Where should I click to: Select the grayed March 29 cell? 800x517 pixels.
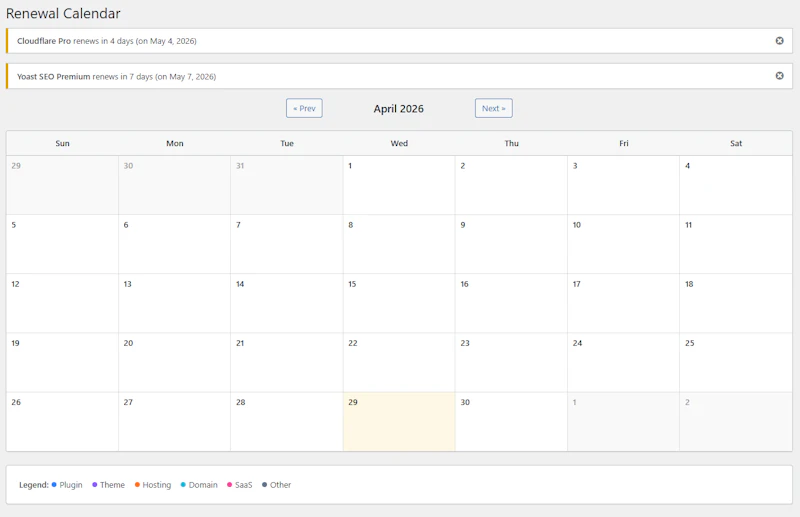tap(62, 185)
